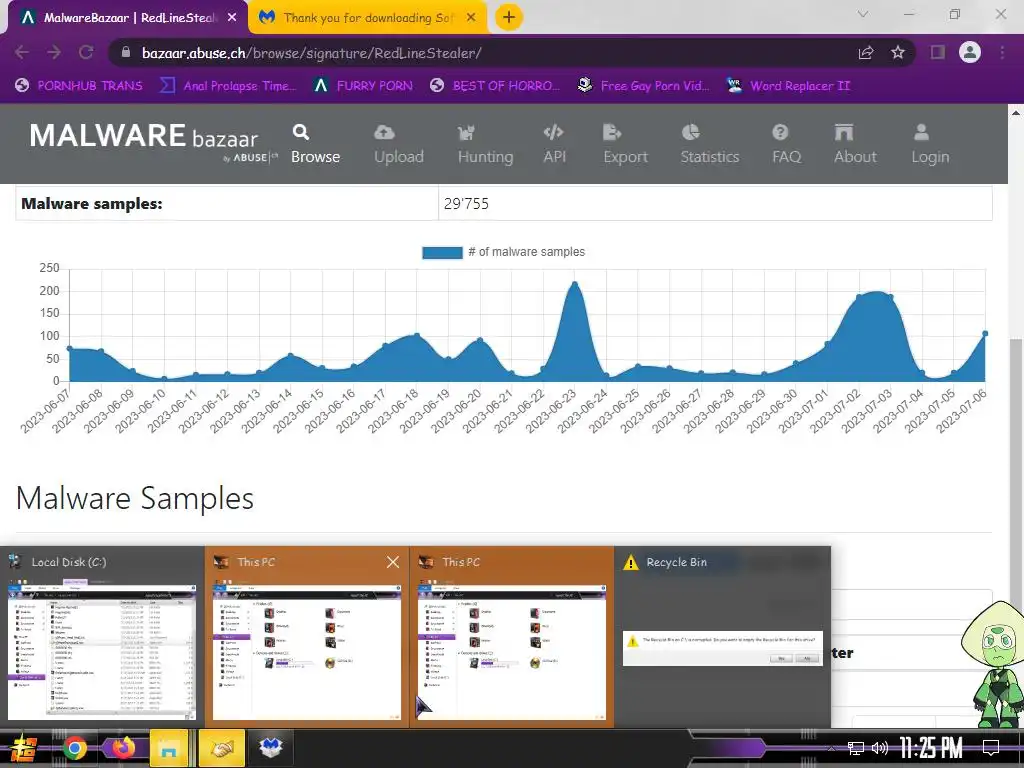Select the Local Disk (C:) window preview

coord(102,637)
